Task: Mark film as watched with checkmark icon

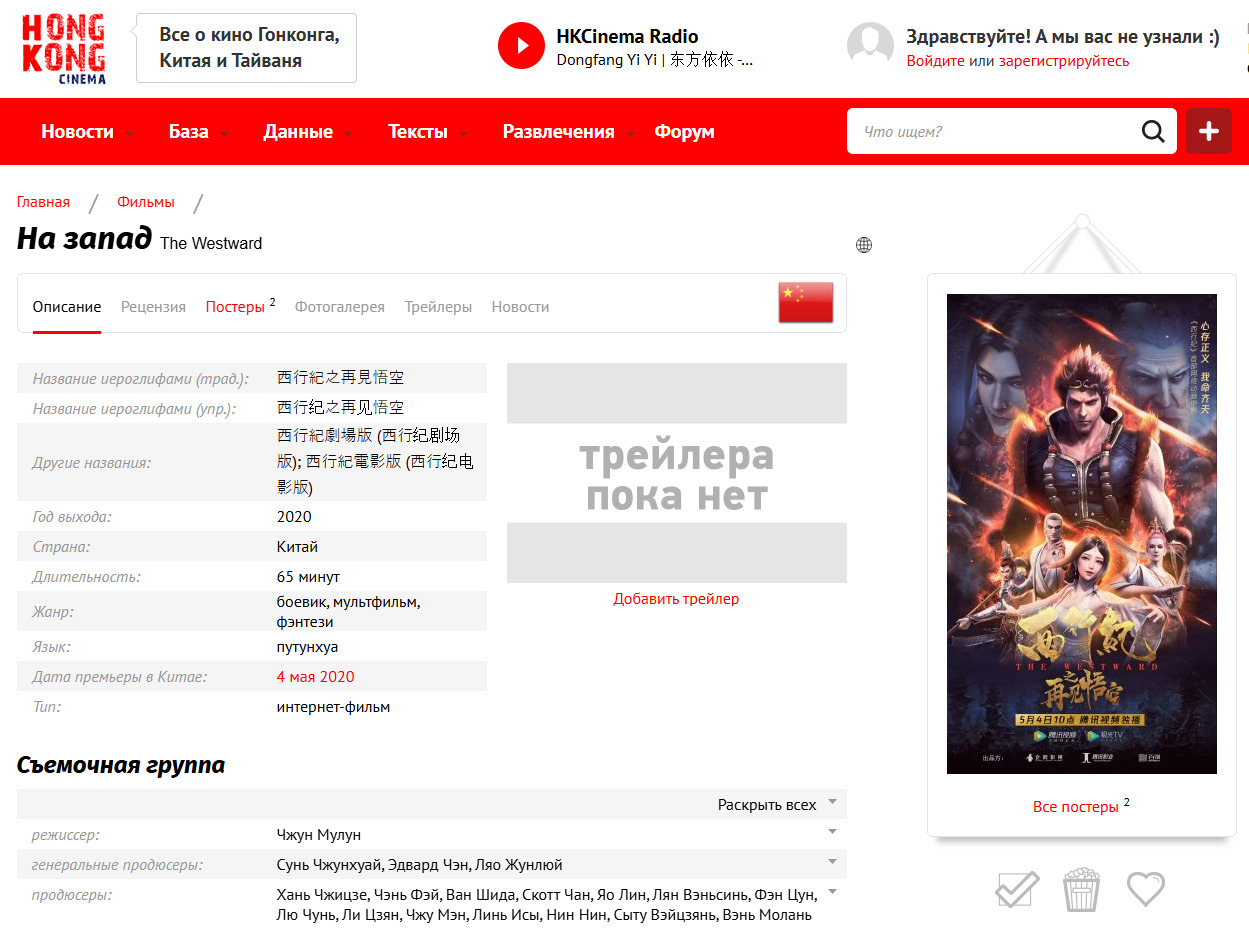Action: coord(1017,889)
